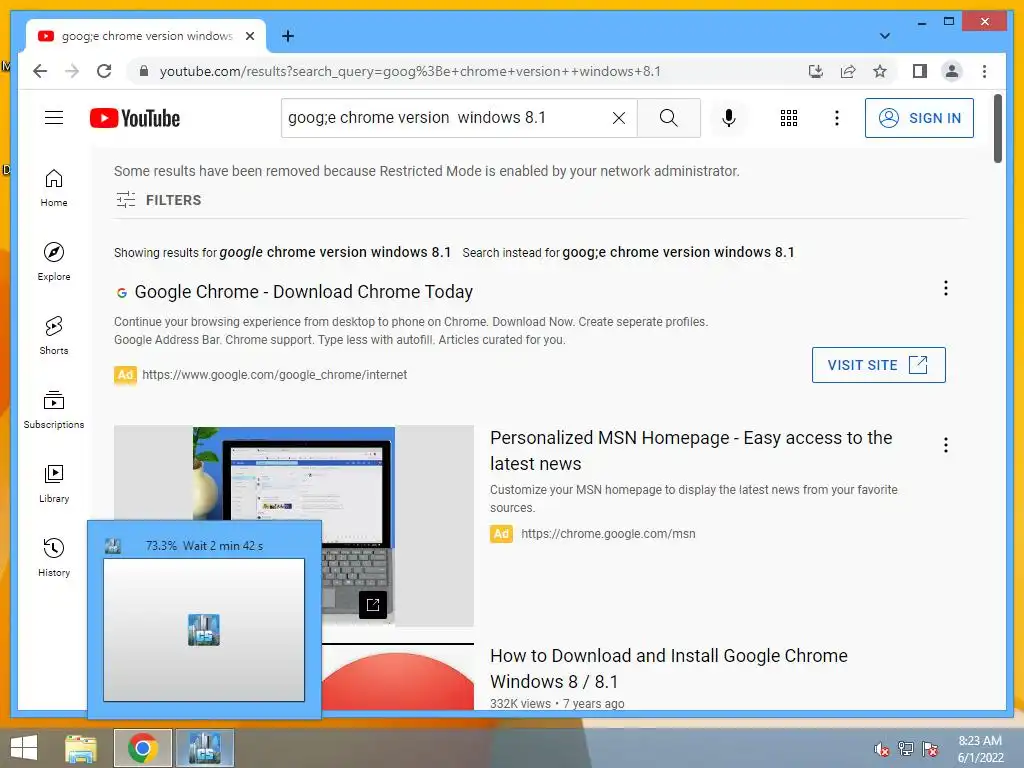Open Explore in the sidebar
Screen dimensions: 1024x768
click(x=54, y=262)
